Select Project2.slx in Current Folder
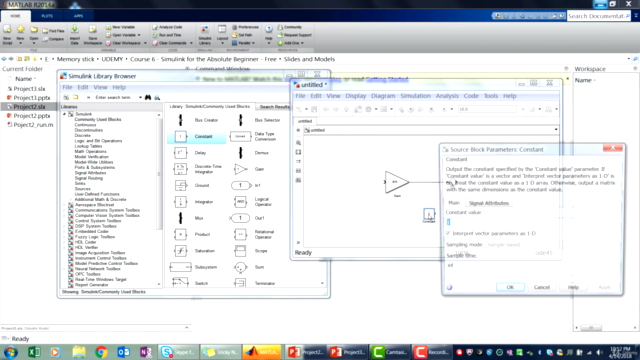 tap(29, 107)
